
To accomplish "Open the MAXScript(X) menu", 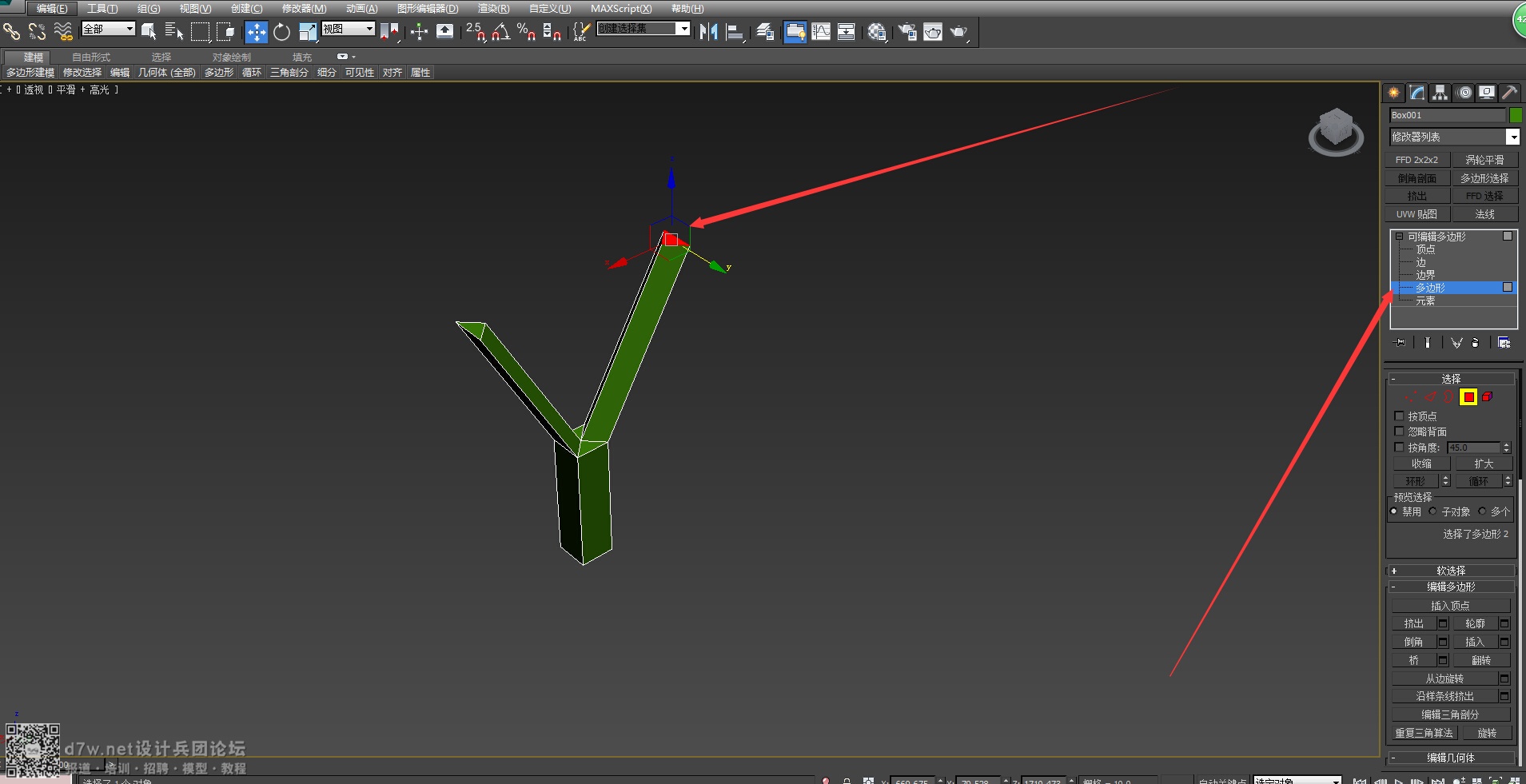I will tap(621, 9).
